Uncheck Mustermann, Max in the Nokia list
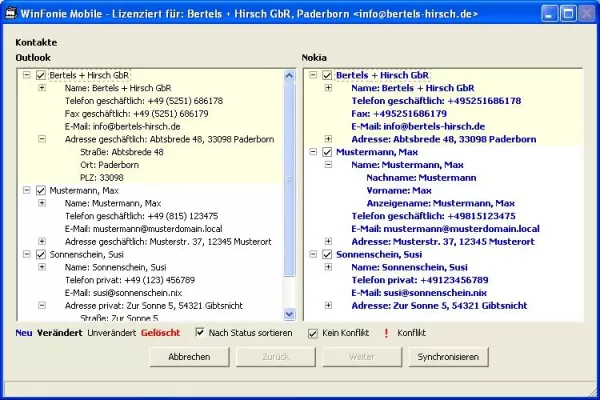This screenshot has width=600, height=400. click(327, 152)
